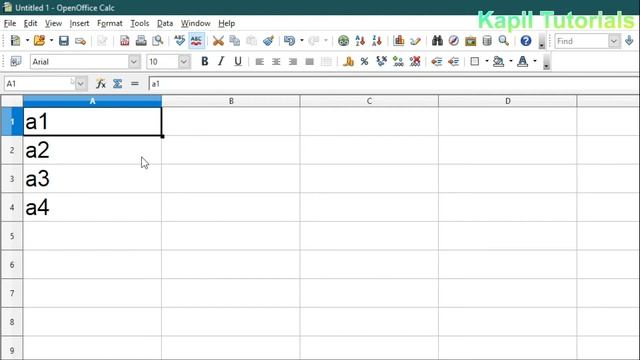Toggle Justified alignment
The width and height of the screenshot is (640, 360).
(x=309, y=62)
